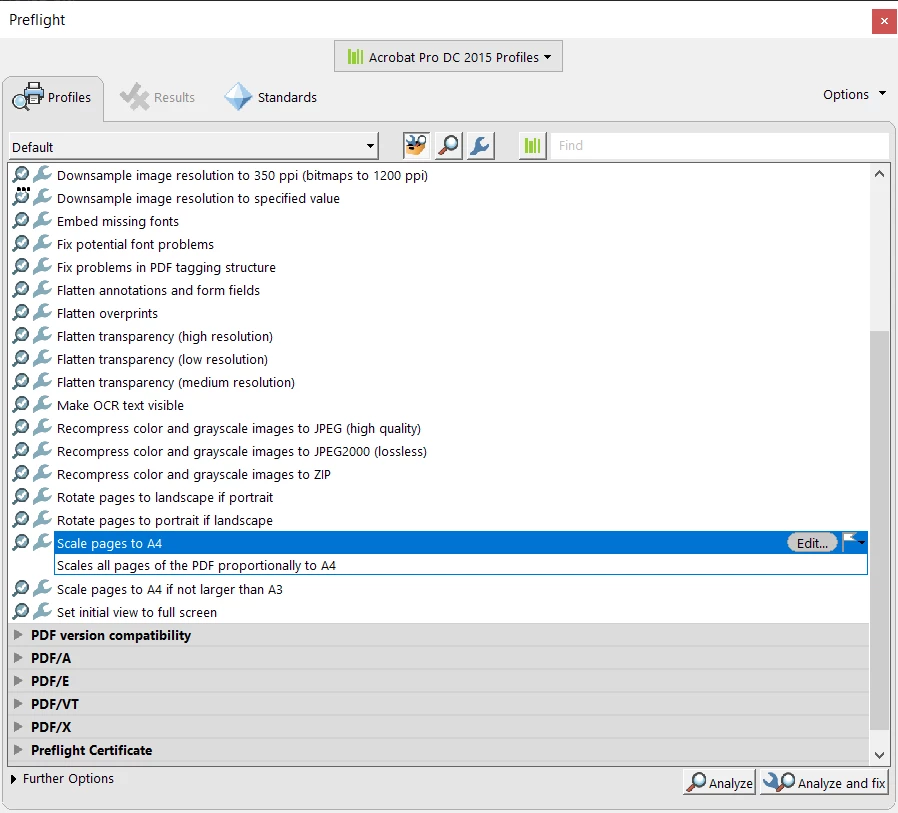Click the Scale pages to A4 selected row
Viewport: 898px width, 813px height.
(x=460, y=543)
